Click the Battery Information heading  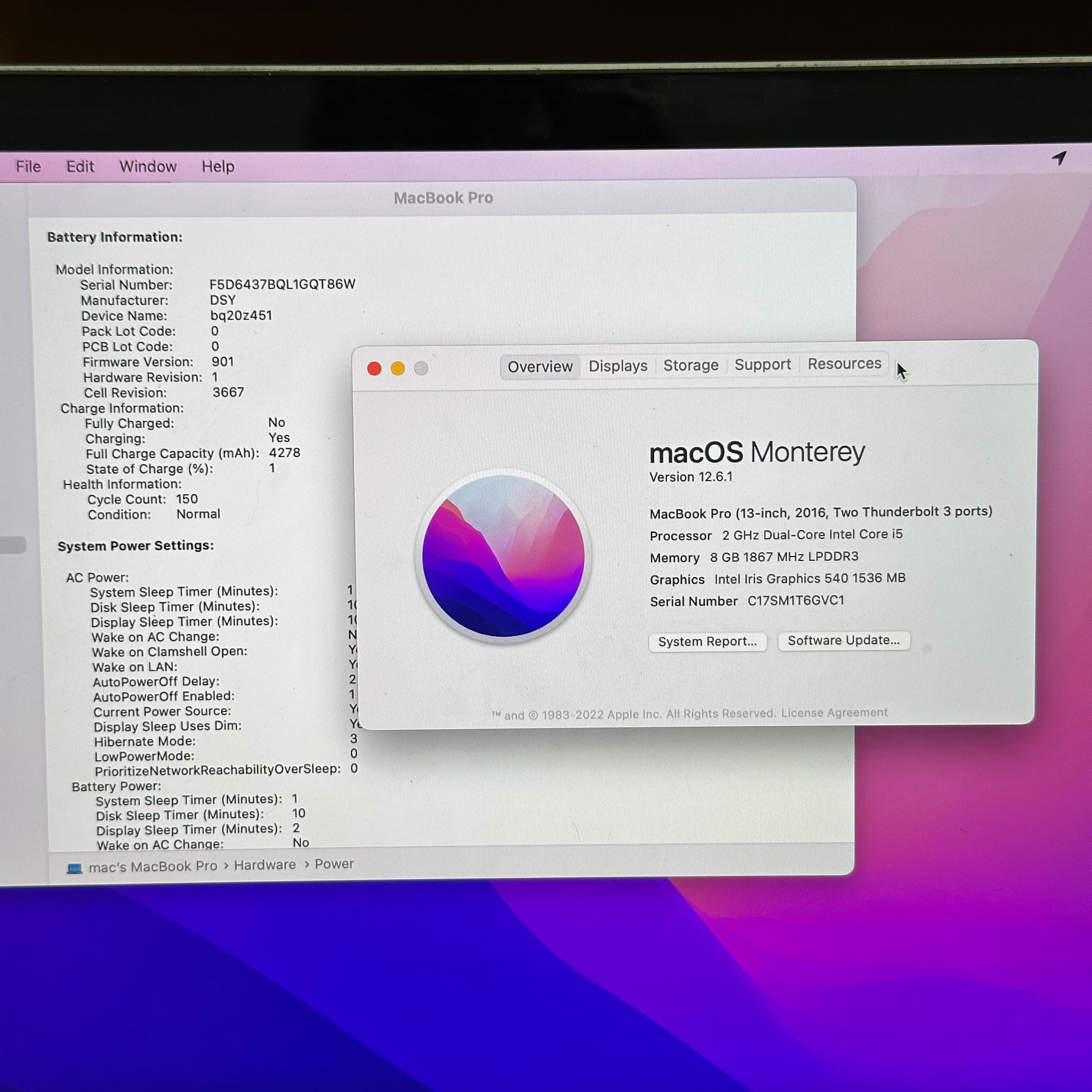click(115, 237)
